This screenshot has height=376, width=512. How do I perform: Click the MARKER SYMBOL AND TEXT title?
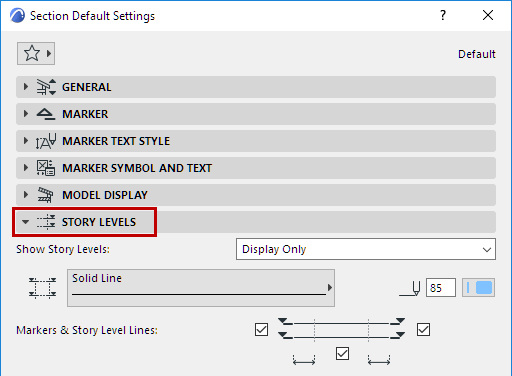click(137, 168)
